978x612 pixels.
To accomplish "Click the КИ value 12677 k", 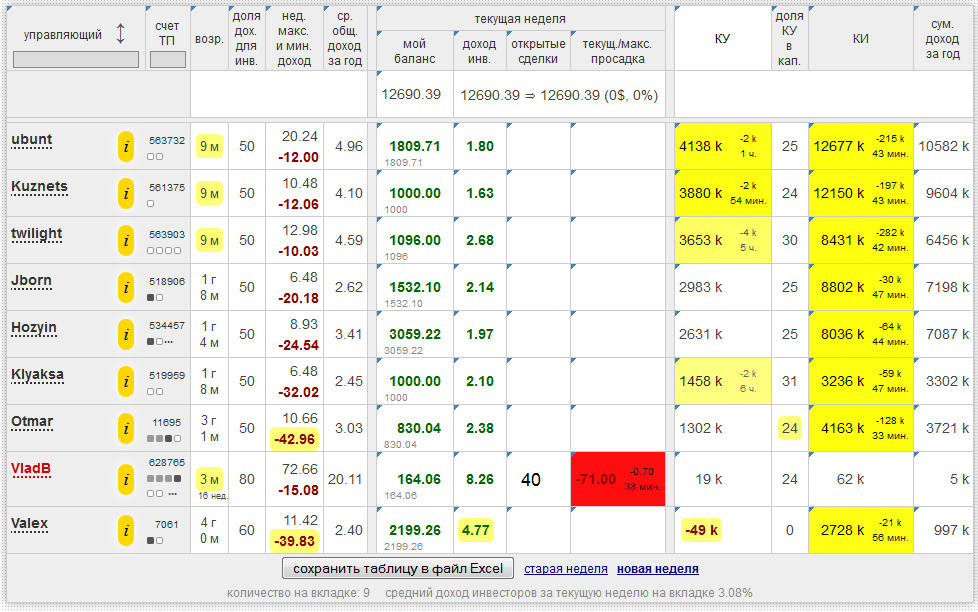I will click(839, 147).
